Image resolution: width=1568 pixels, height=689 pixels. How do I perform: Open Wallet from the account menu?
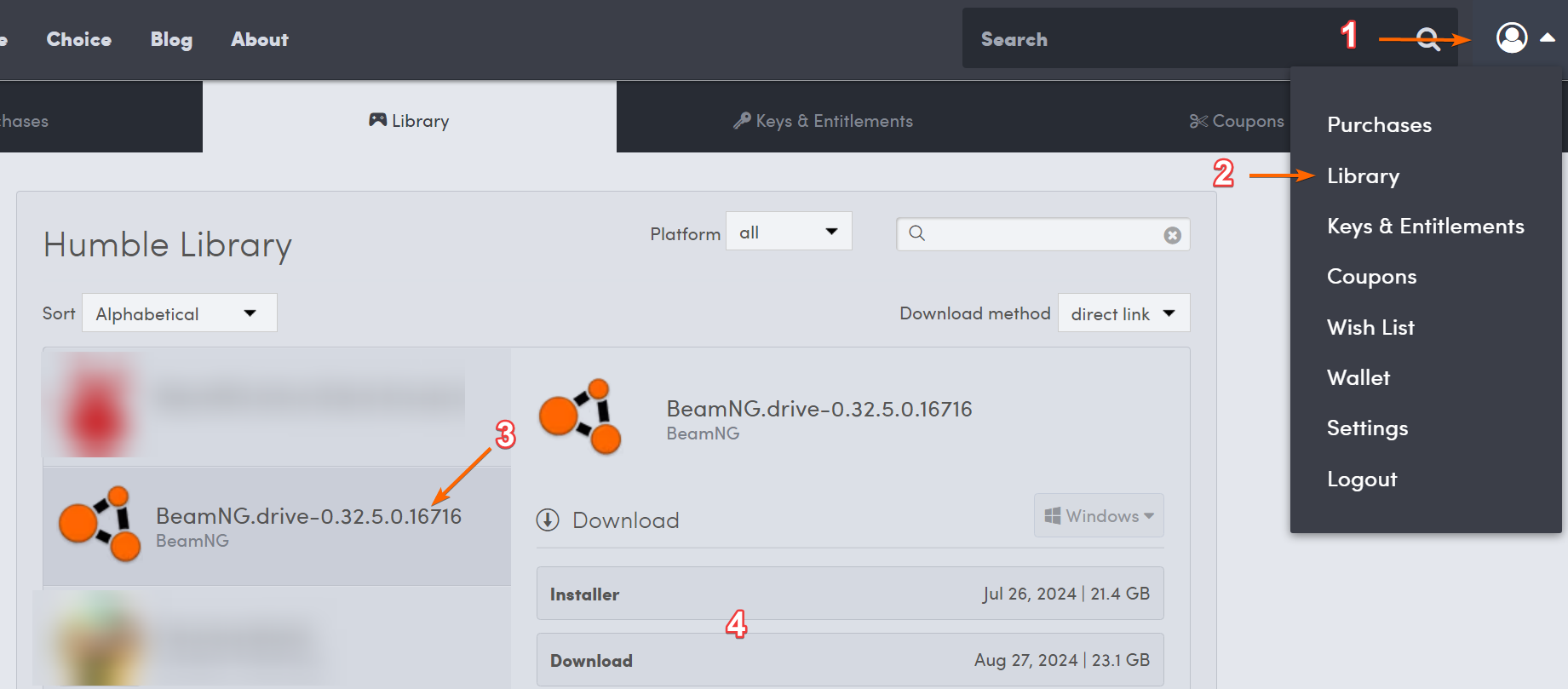coord(1358,377)
